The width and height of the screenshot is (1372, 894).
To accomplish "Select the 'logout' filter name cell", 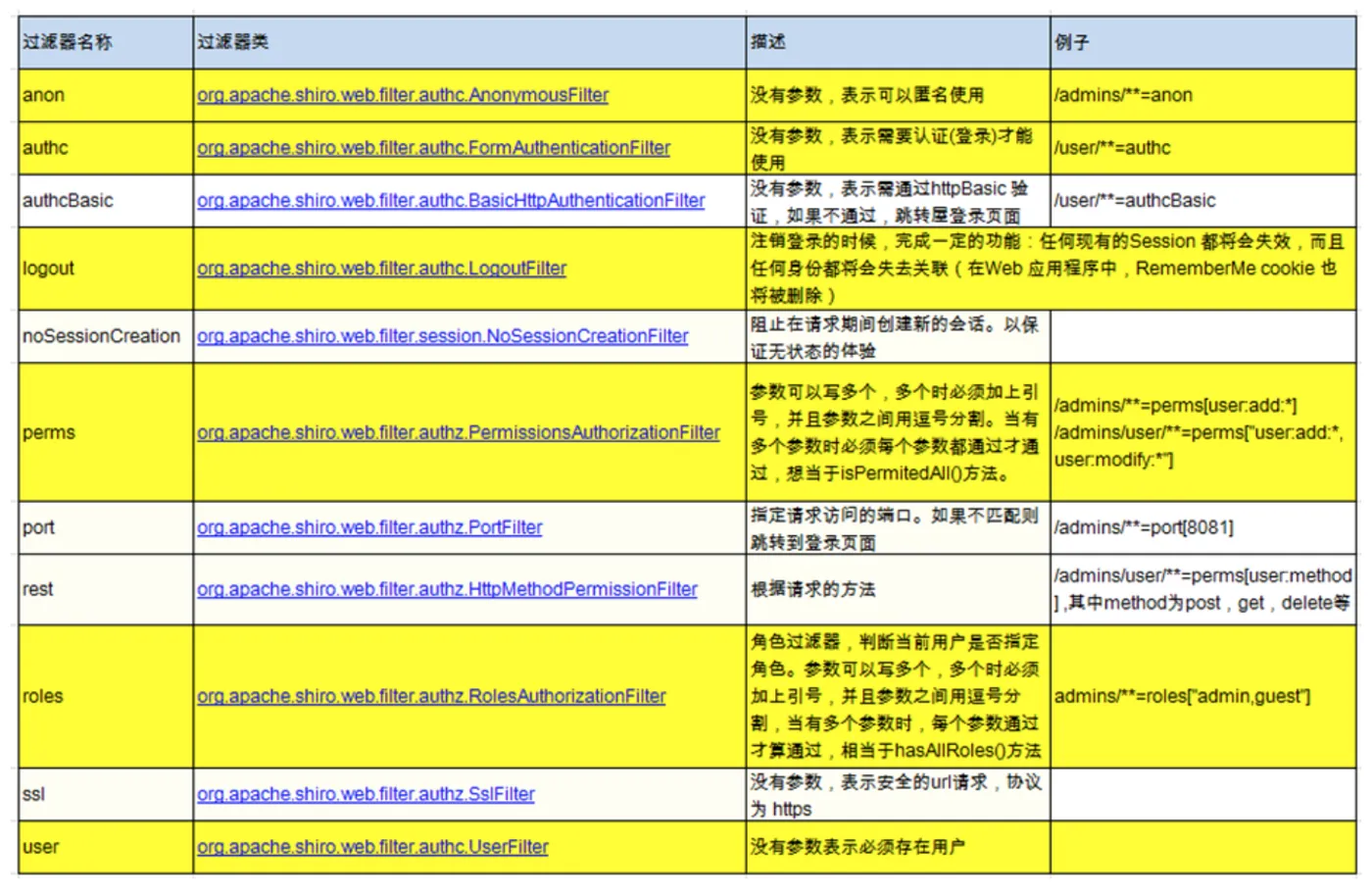I will [106, 269].
